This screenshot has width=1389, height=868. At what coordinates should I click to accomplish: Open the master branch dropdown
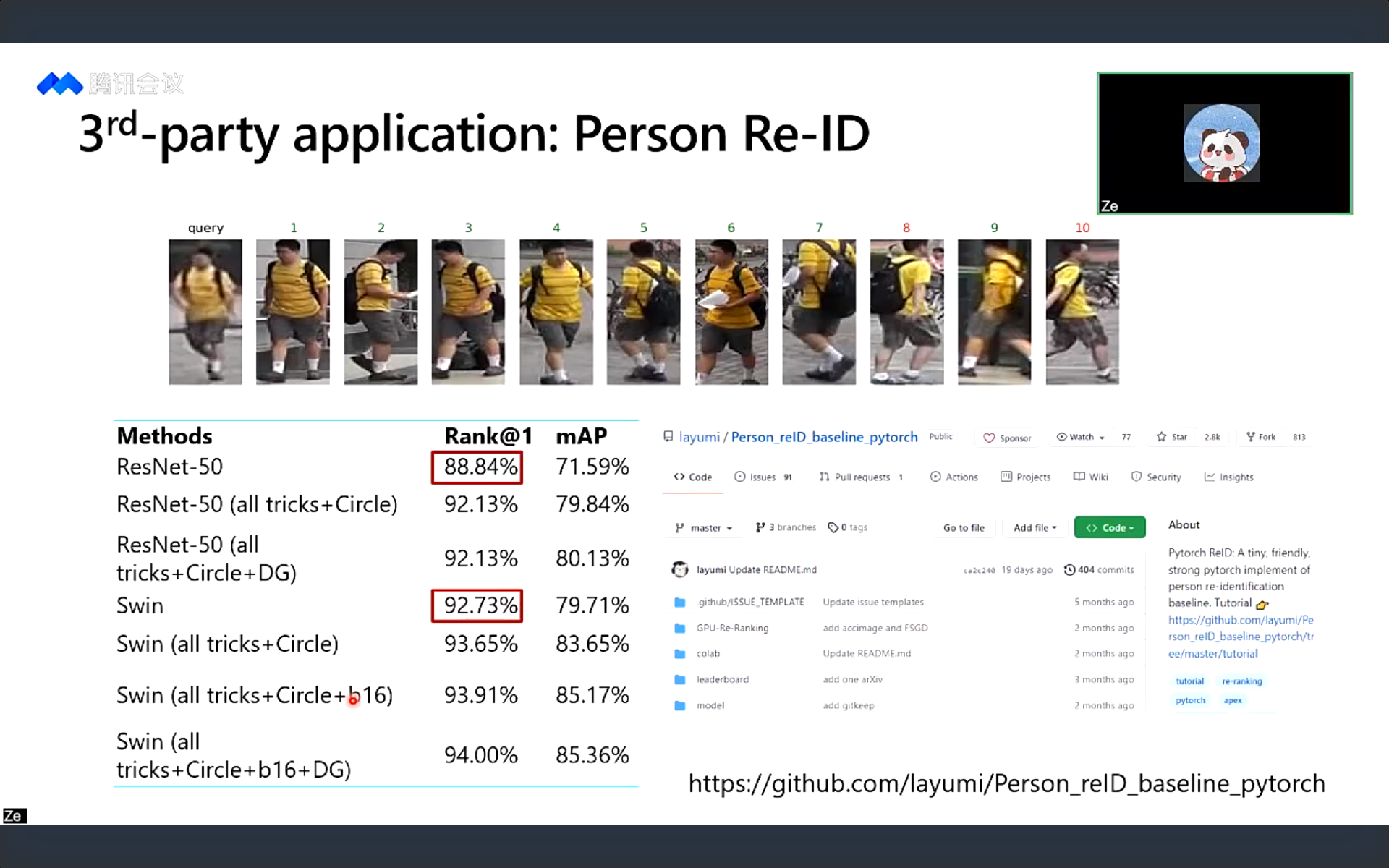click(x=704, y=528)
